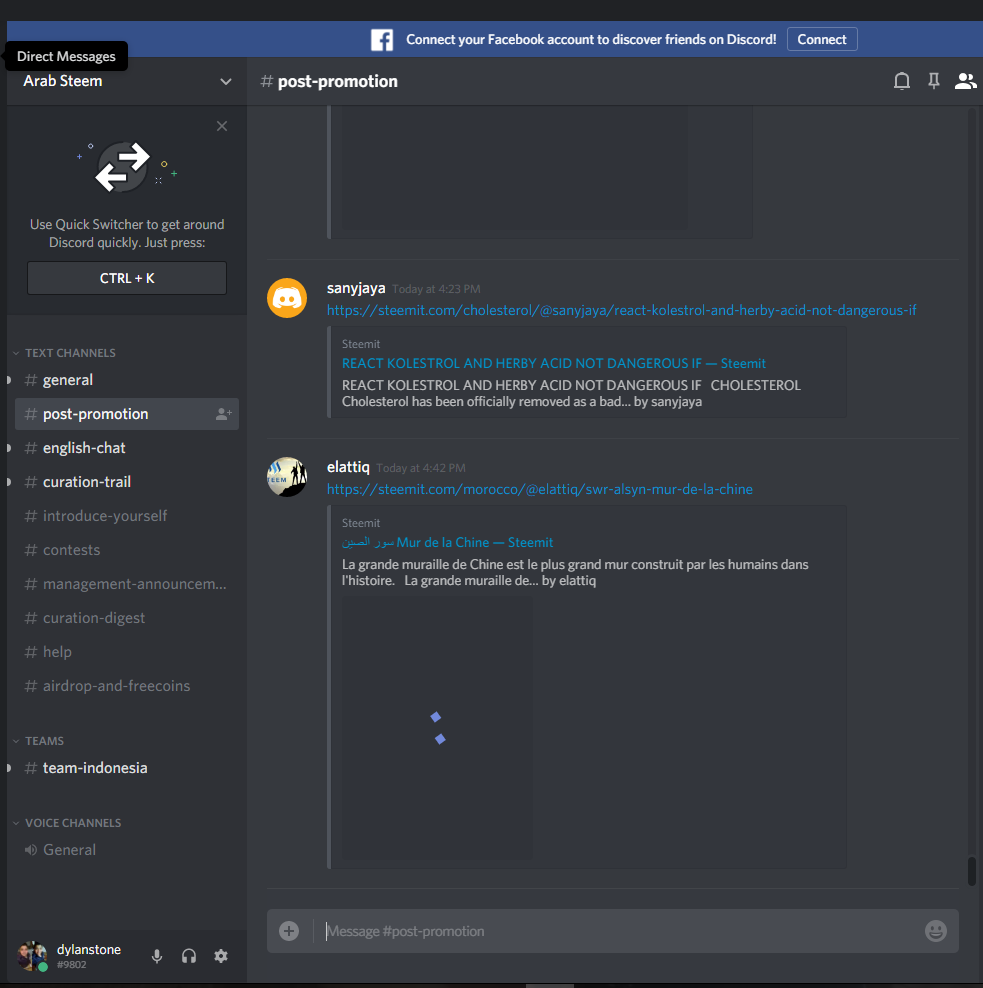The height and width of the screenshot is (988, 983).
Task: Open the introduce-yourself channel
Action: click(127, 516)
